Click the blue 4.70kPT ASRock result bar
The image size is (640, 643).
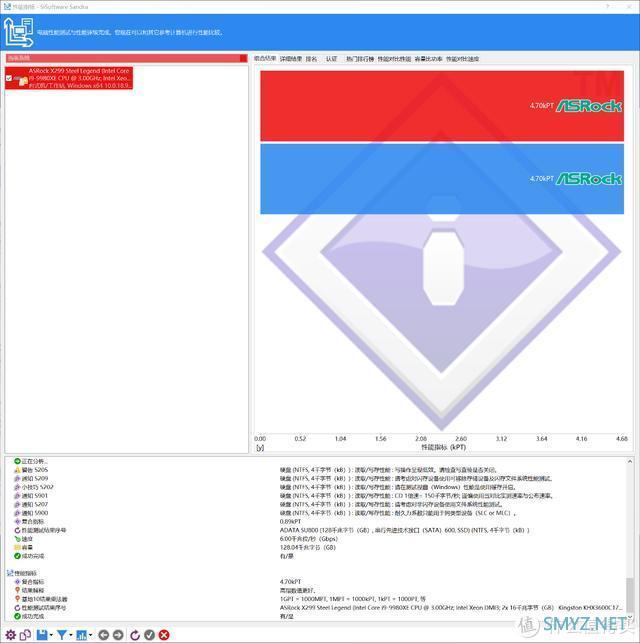pos(442,179)
